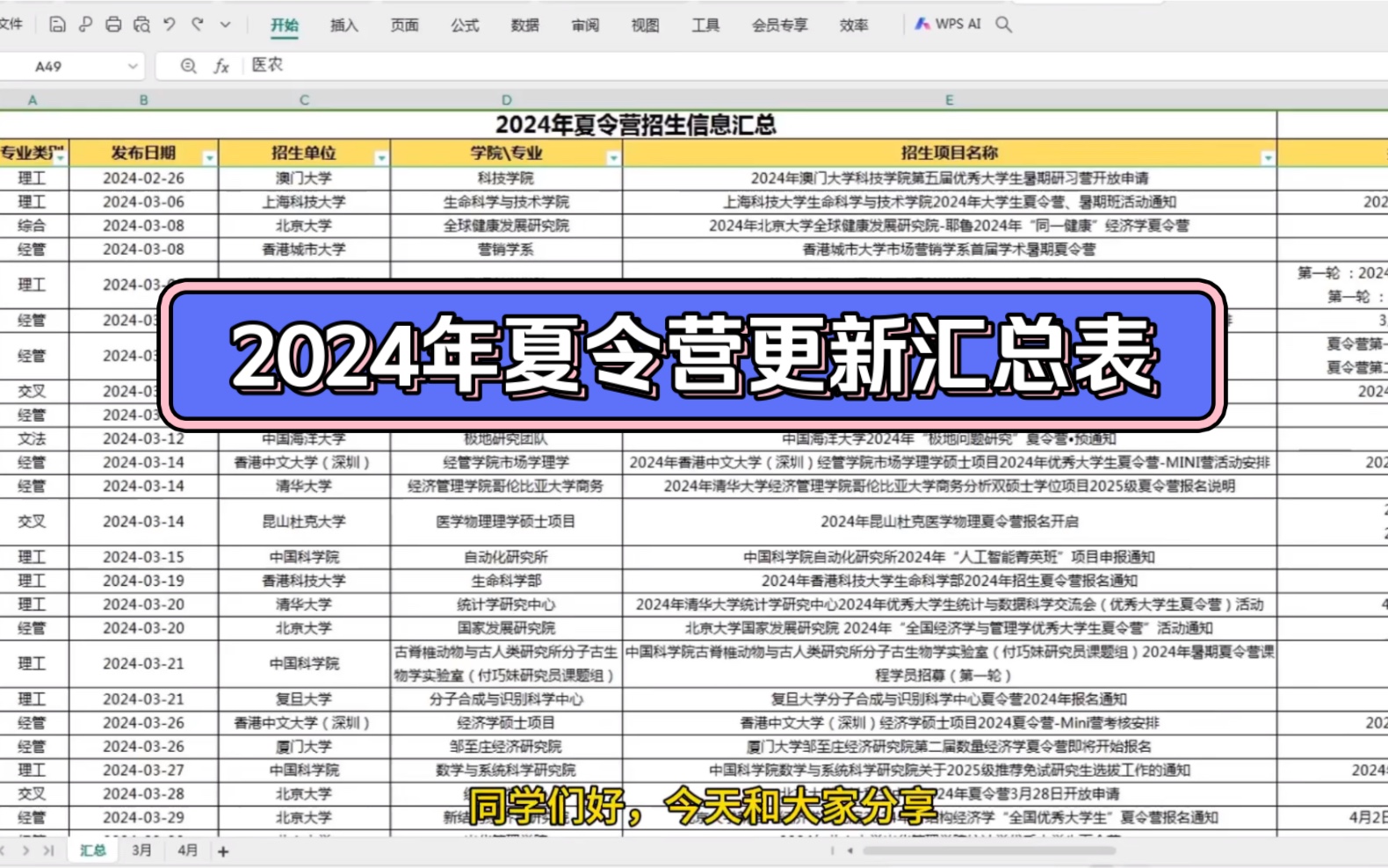
Task: Switch to the 3月 sheet tab
Action: [141, 850]
